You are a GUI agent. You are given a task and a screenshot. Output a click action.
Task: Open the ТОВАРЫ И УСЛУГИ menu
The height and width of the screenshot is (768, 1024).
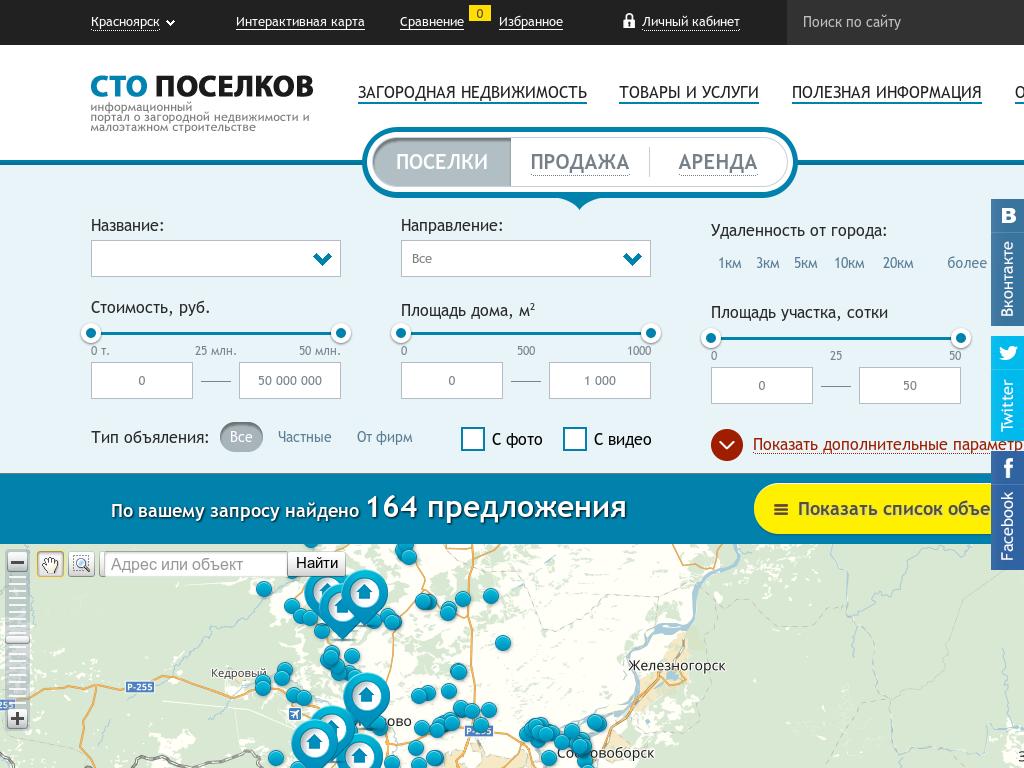point(689,91)
